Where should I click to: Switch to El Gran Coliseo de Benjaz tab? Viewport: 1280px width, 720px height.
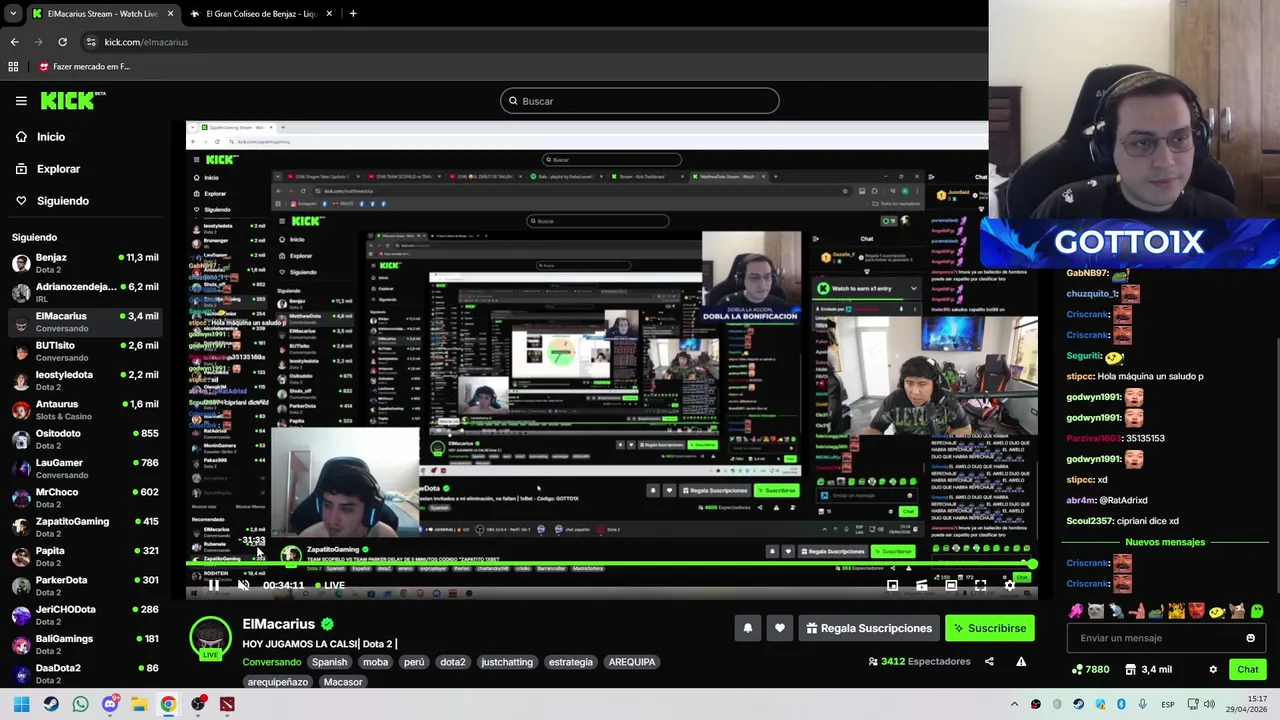coord(262,14)
